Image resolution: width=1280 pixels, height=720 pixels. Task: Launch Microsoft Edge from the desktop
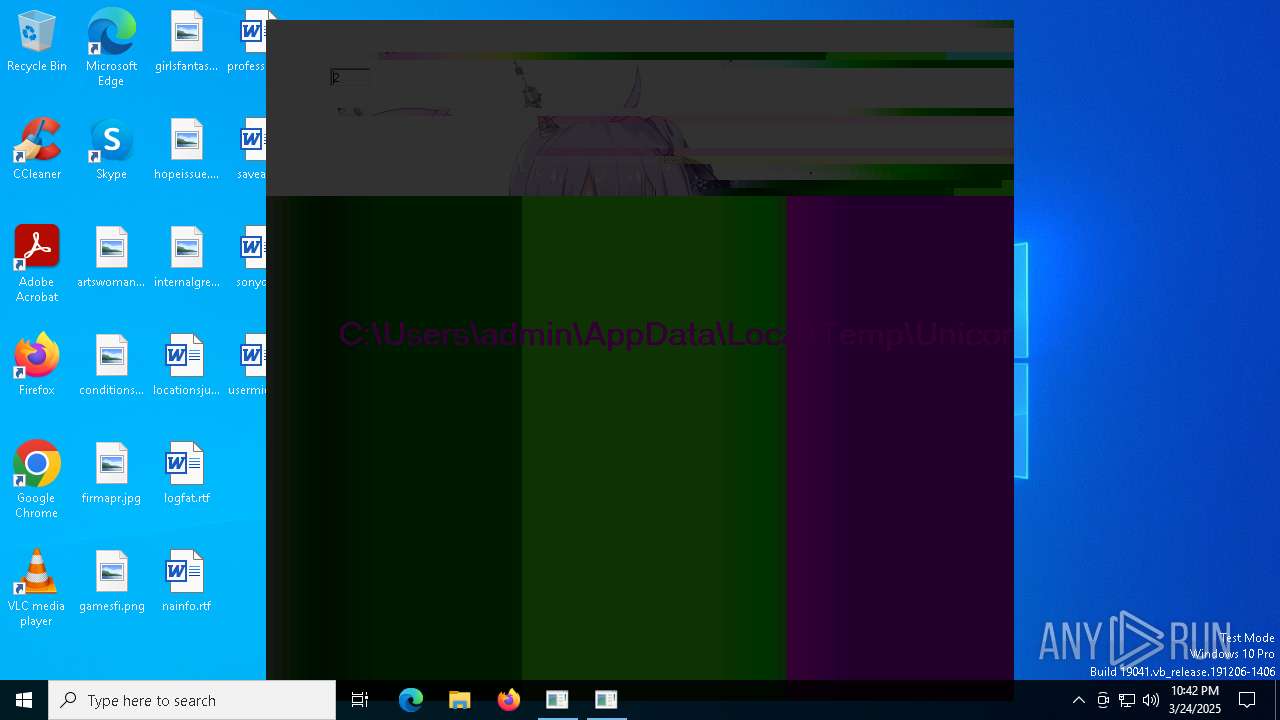(111, 48)
